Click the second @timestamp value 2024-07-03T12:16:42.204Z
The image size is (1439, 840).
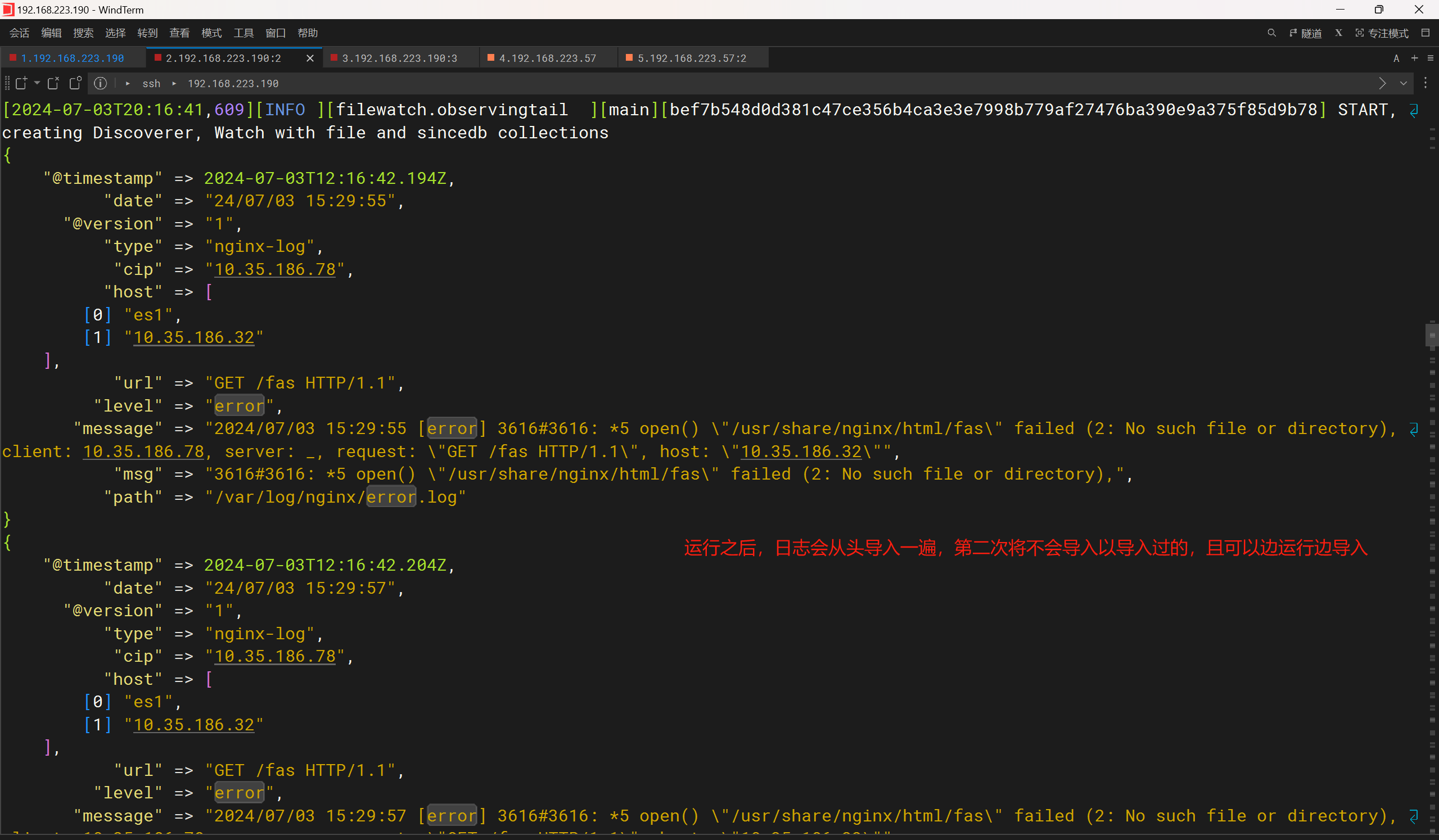coord(325,565)
